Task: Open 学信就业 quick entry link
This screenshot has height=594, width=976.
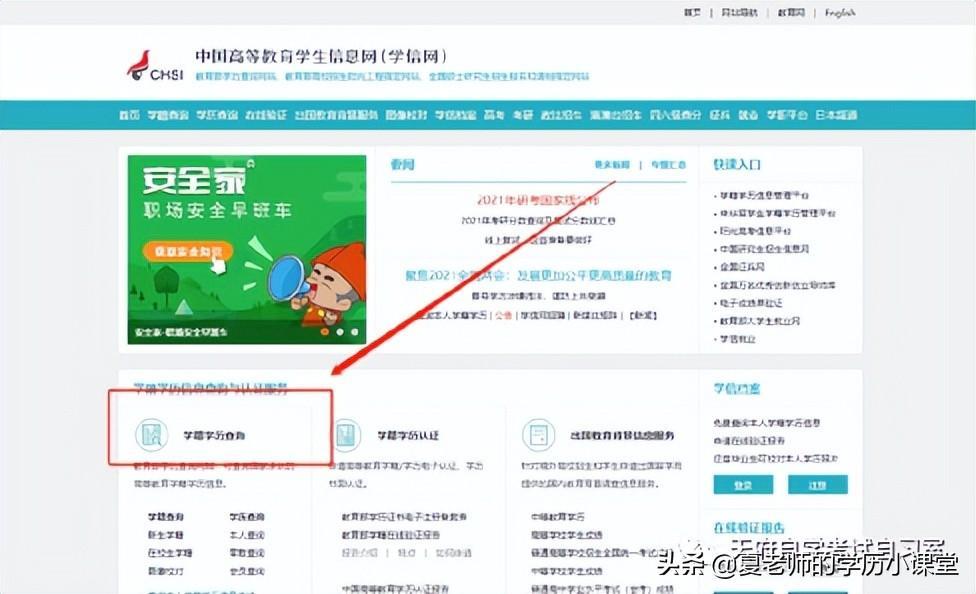Action: [738, 339]
